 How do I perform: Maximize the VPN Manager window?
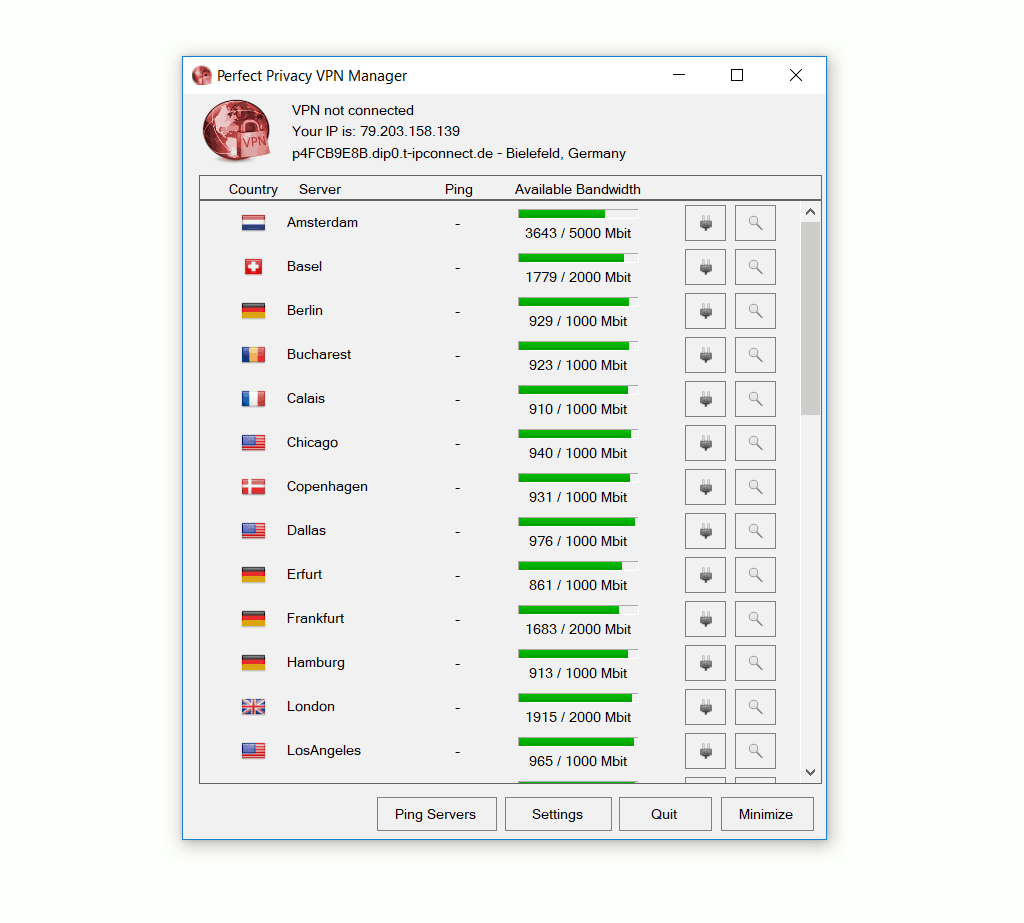point(737,75)
